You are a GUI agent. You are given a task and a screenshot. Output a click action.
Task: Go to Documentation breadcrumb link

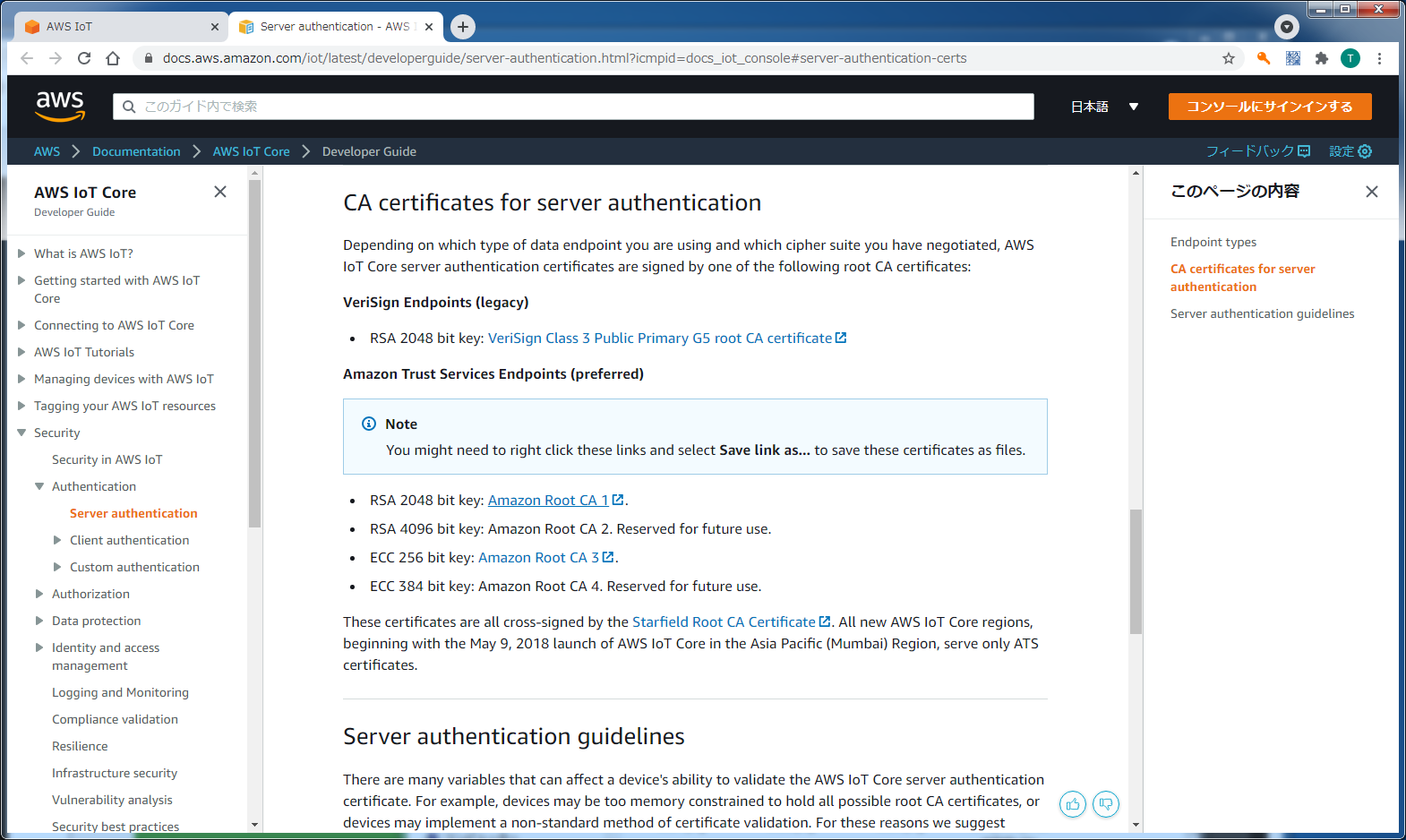[136, 151]
